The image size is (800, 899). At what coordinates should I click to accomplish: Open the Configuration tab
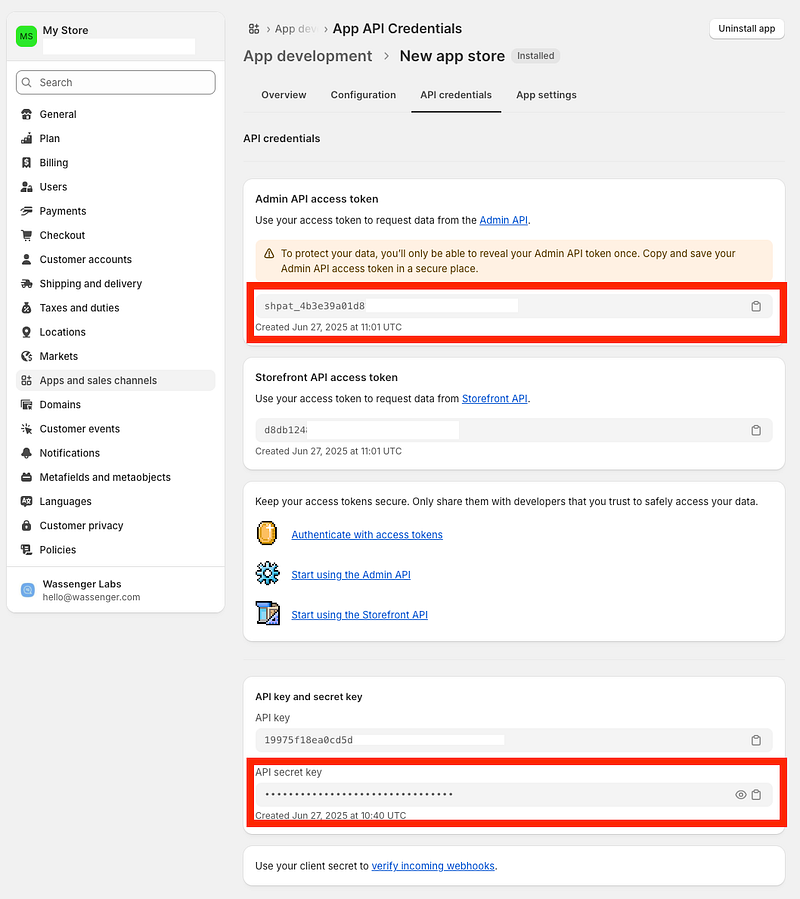[x=363, y=95]
